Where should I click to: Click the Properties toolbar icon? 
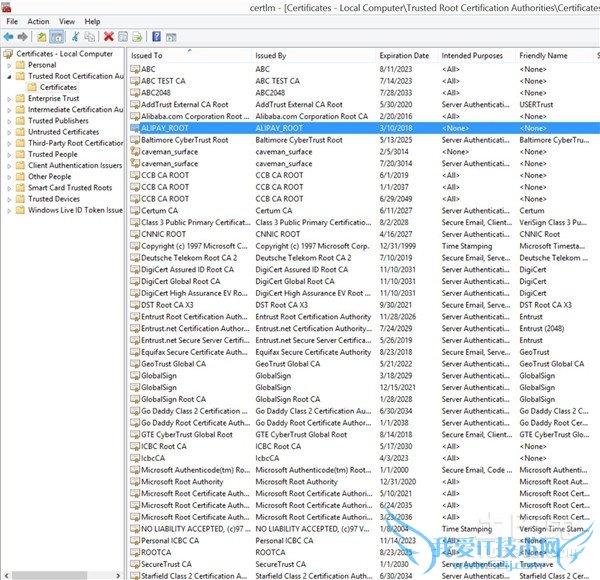[123, 36]
